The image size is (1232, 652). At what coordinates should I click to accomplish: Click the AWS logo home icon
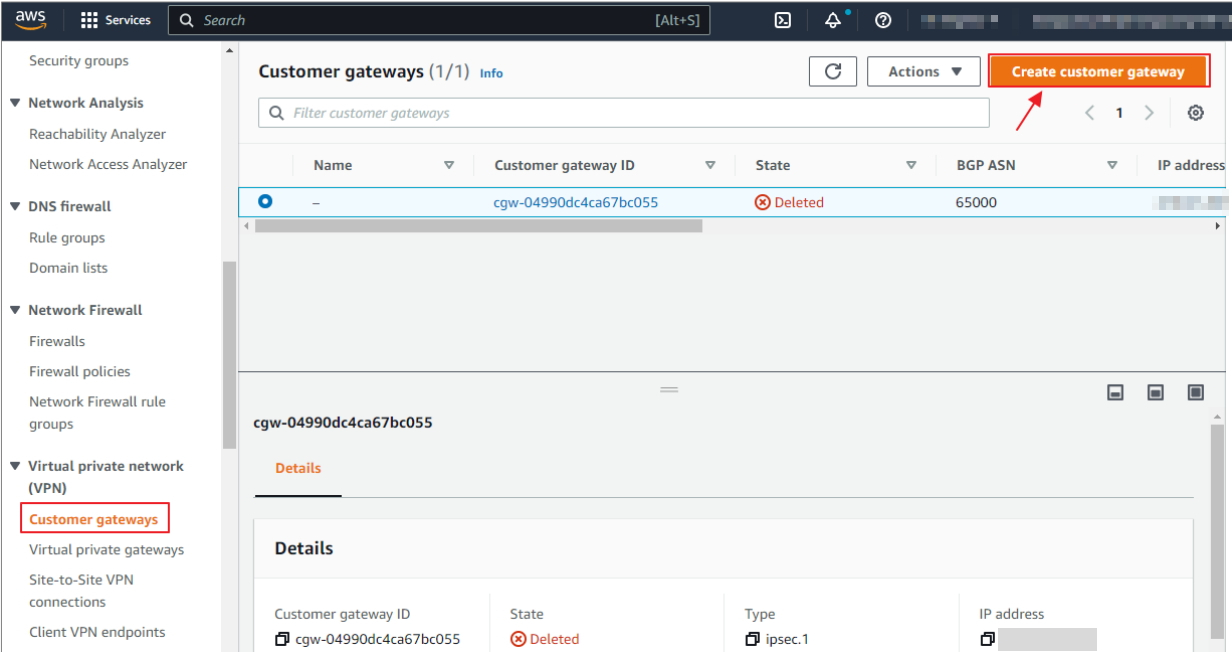(31, 19)
